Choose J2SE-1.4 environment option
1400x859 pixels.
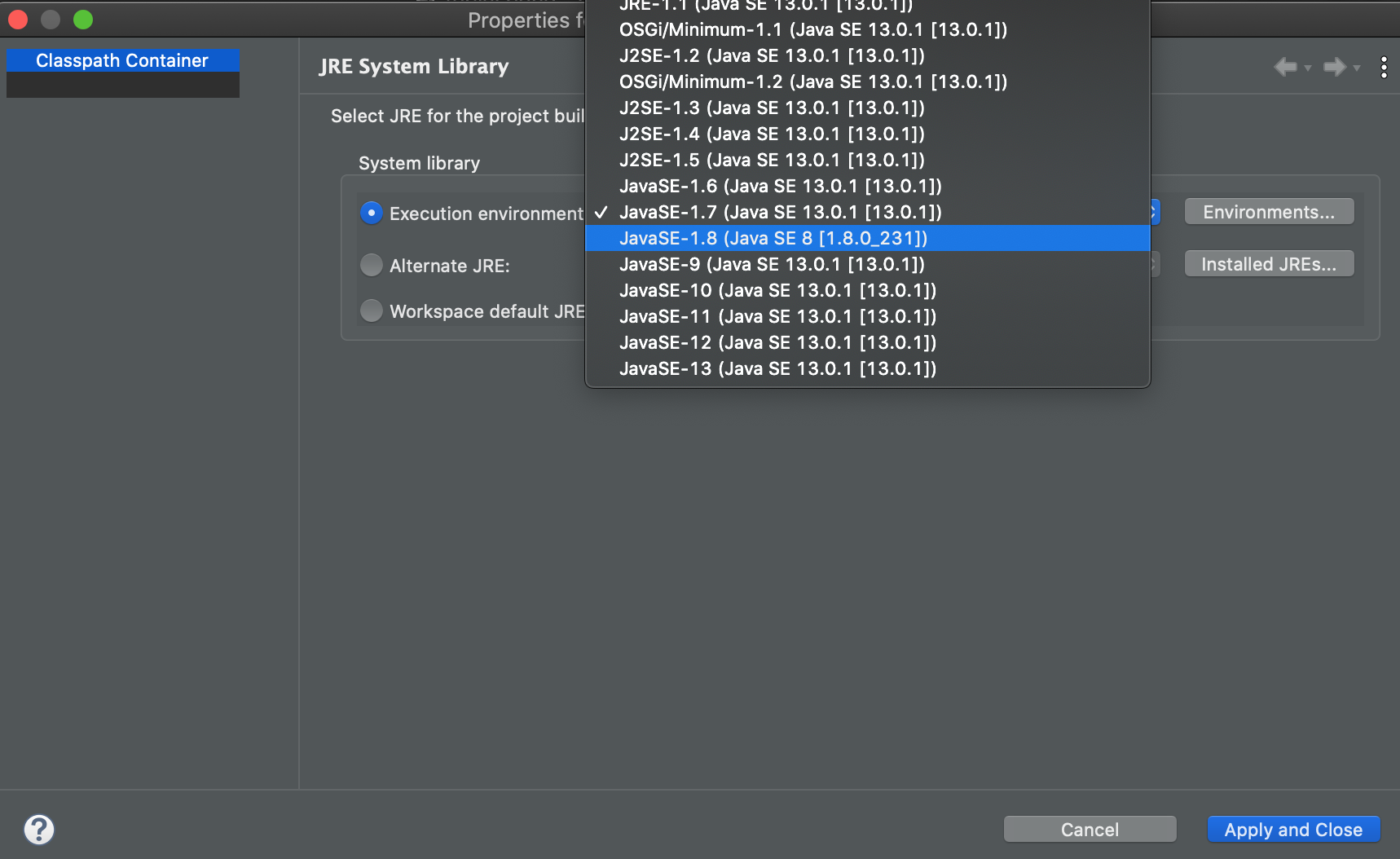(868, 134)
